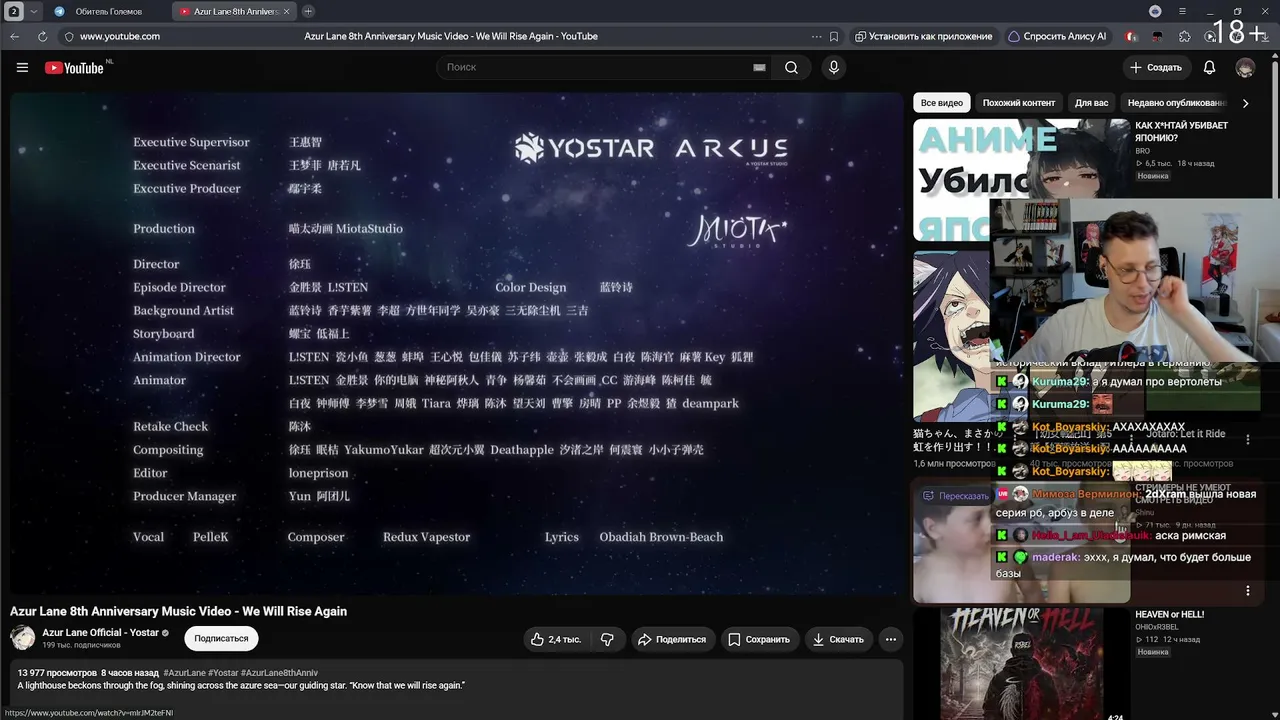Viewport: 1280px width, 720px height.
Task: Like the video with thumbs up
Action: pyautogui.click(x=555, y=639)
